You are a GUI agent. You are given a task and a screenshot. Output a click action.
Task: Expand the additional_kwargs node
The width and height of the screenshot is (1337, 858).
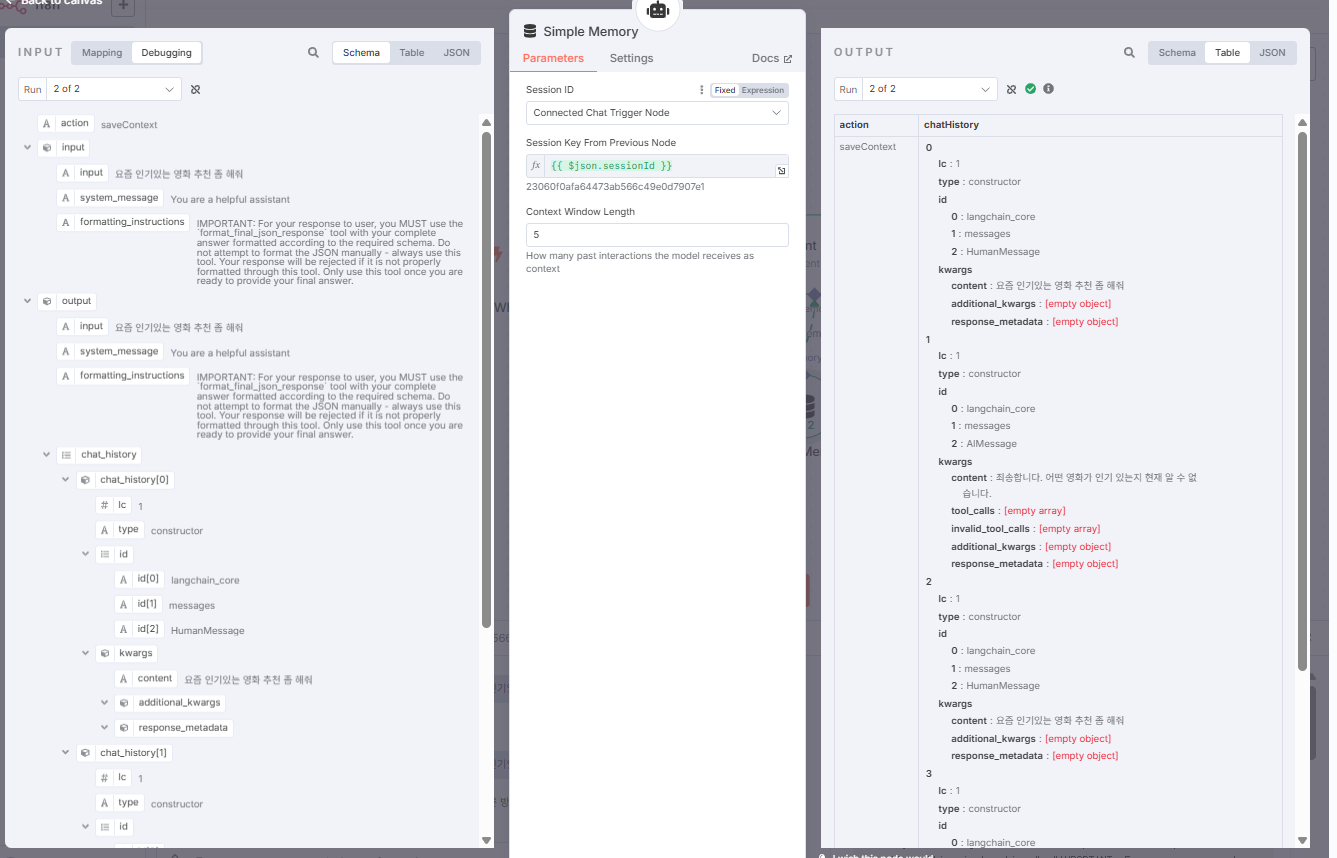coord(104,703)
